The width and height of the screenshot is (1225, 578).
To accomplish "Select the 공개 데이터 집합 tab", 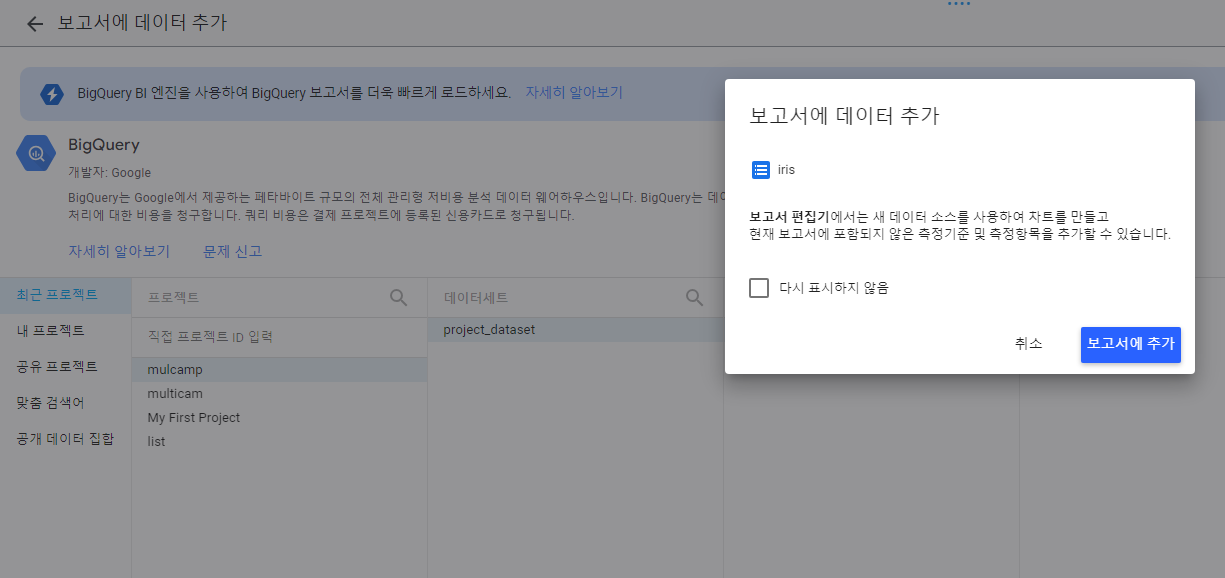I will tap(66, 438).
